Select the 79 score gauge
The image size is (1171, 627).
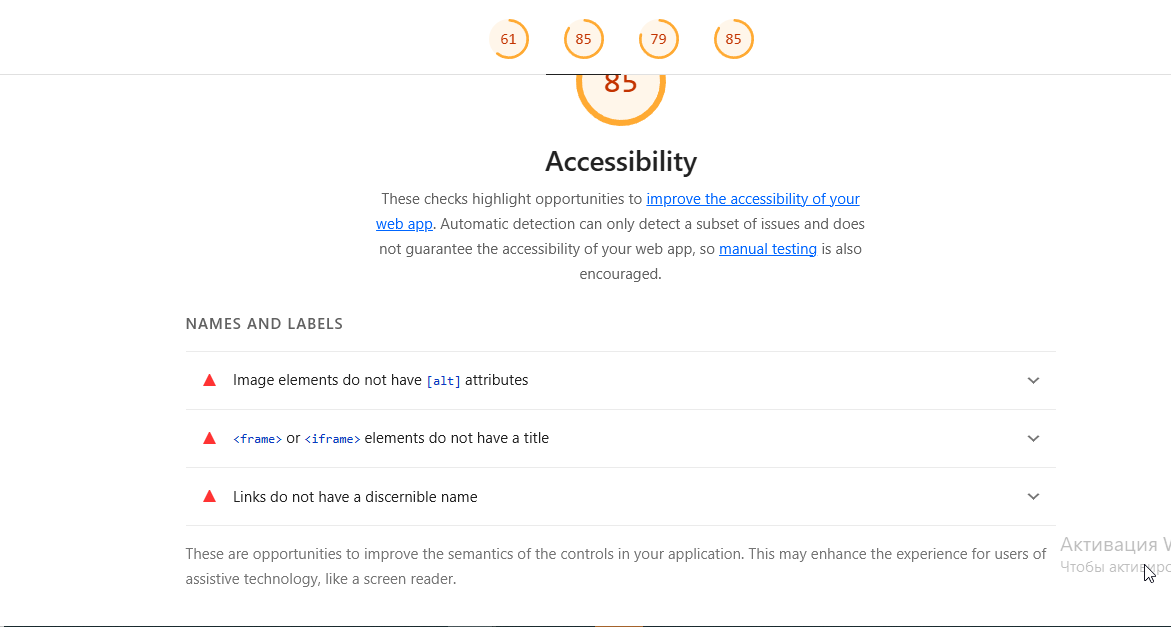click(658, 40)
